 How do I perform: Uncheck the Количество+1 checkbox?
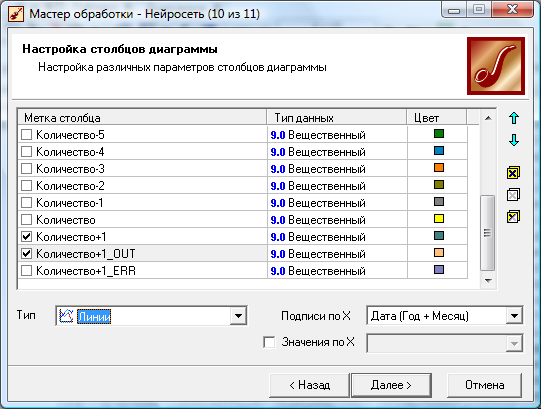pos(27,236)
